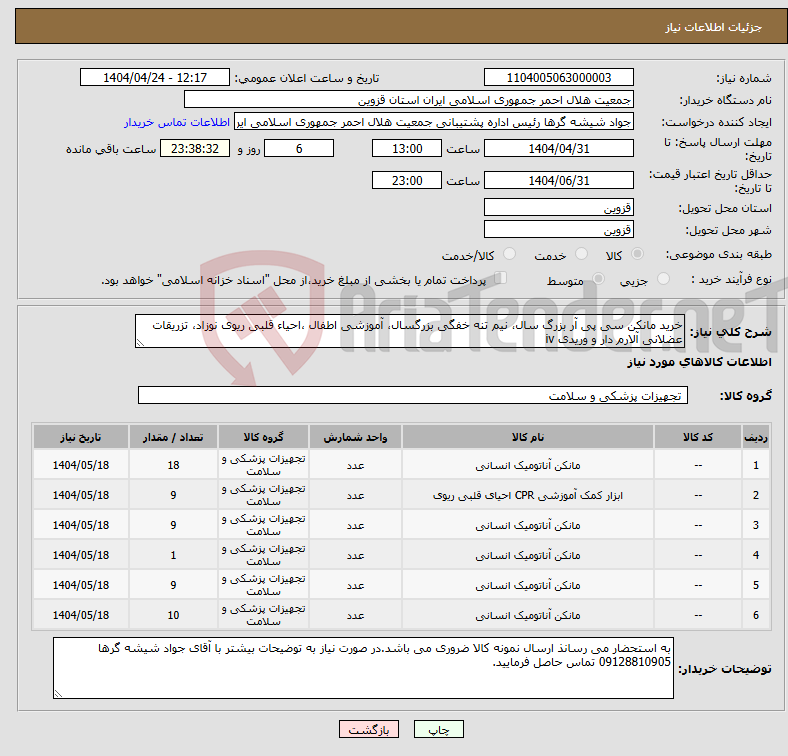Viewport: 788px width, 756px height.
Task: Click quantity 10 in row 6
Action: [x=173, y=615]
